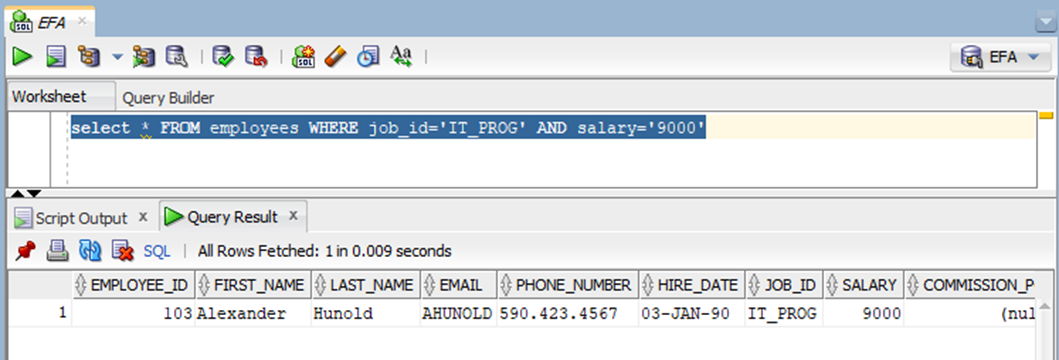Sort by the LAST_NAME column header
This screenshot has height=360, width=1059.
point(365,285)
